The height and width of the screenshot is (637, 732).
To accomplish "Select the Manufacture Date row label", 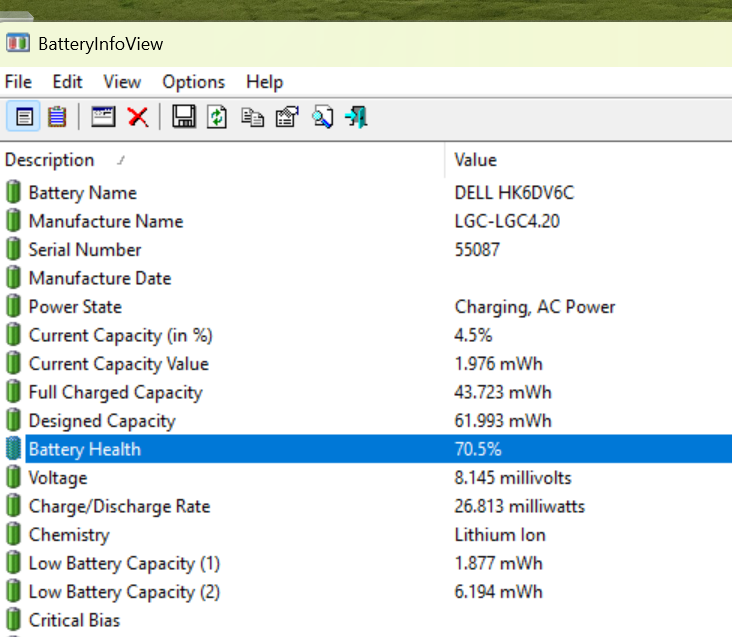I will pyautogui.click(x=100, y=278).
